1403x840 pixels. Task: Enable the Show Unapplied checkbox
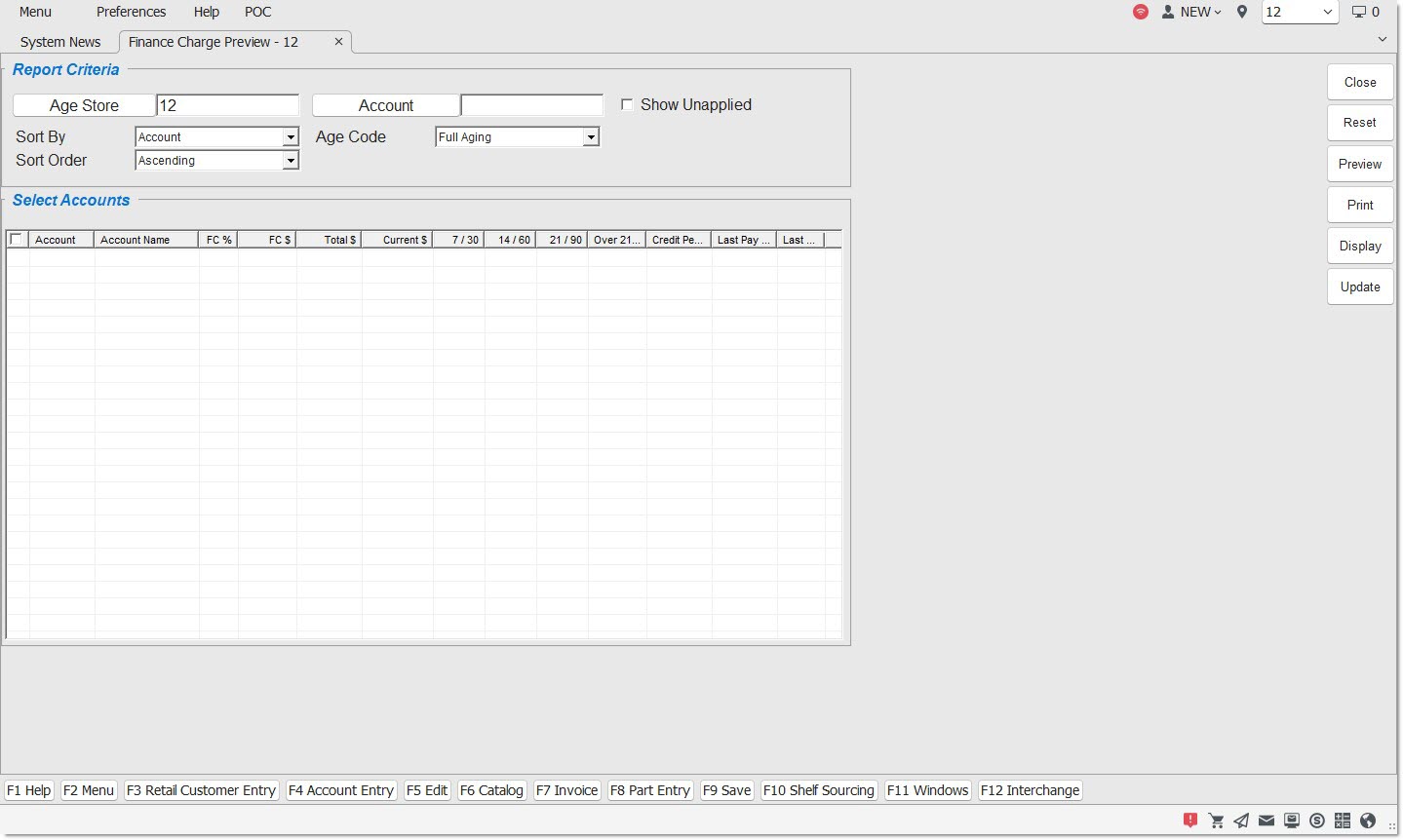coord(627,105)
